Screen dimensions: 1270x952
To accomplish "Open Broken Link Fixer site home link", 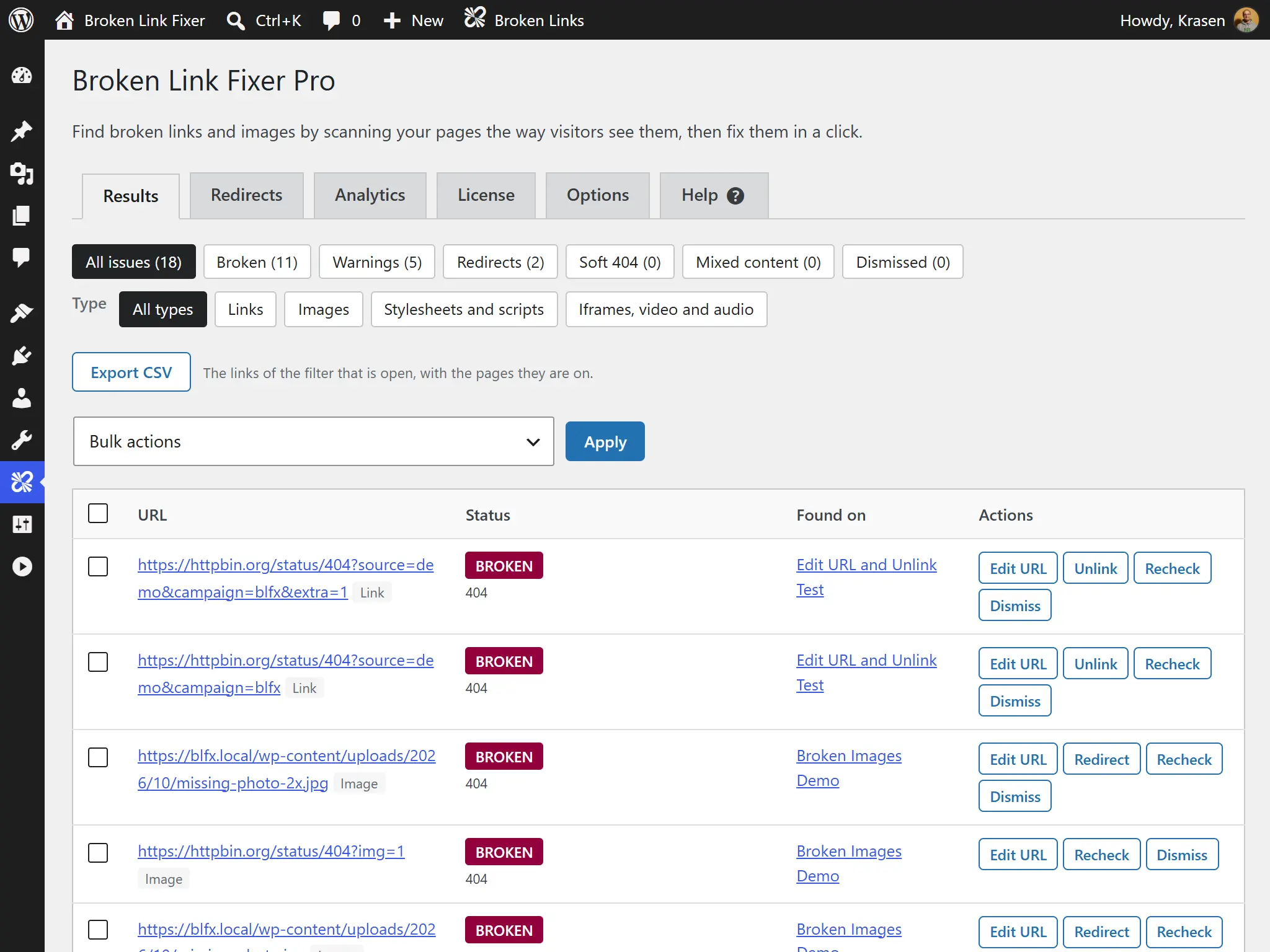I will click(x=130, y=20).
